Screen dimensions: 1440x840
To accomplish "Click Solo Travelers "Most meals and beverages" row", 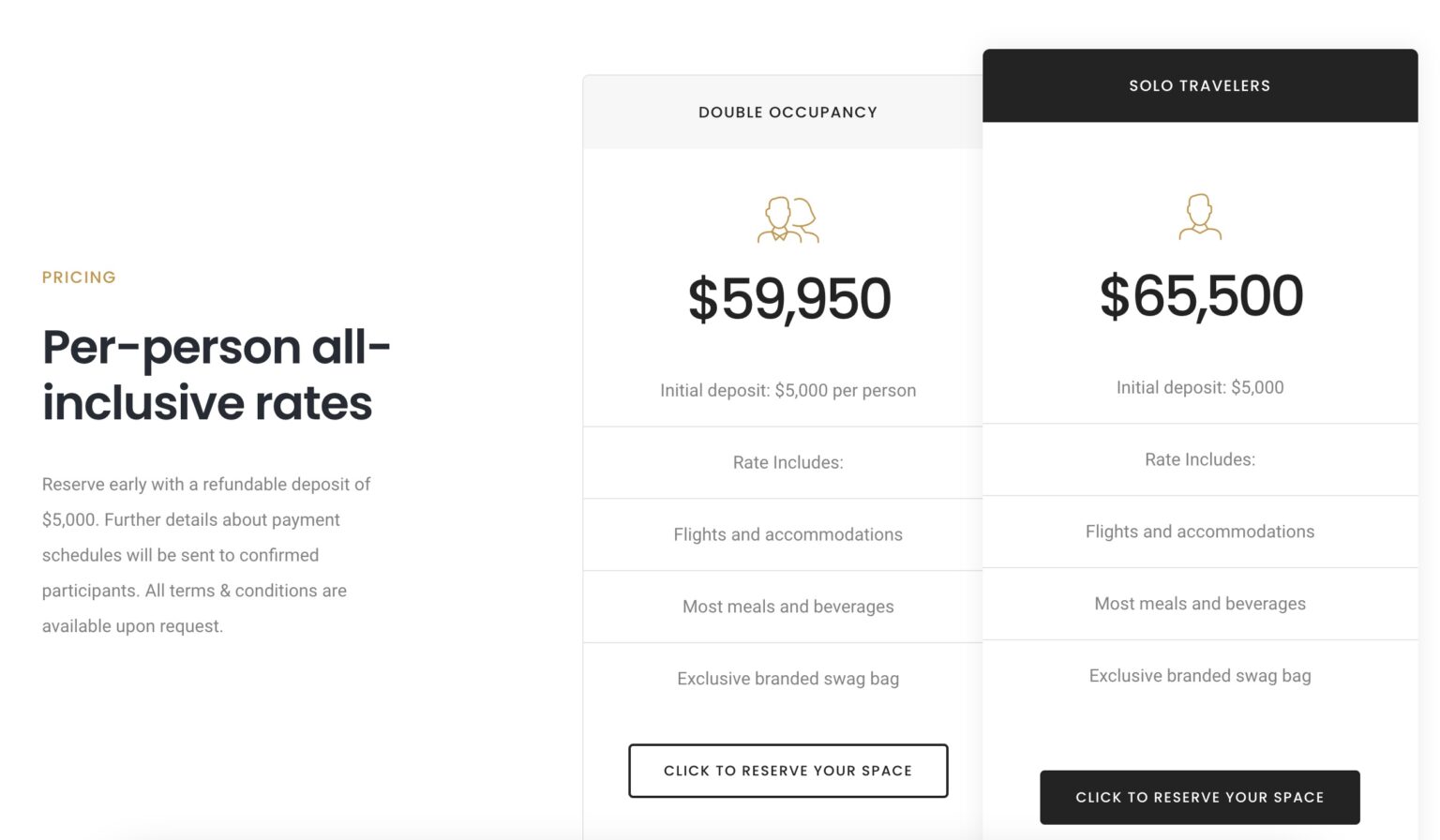I will click(1199, 604).
